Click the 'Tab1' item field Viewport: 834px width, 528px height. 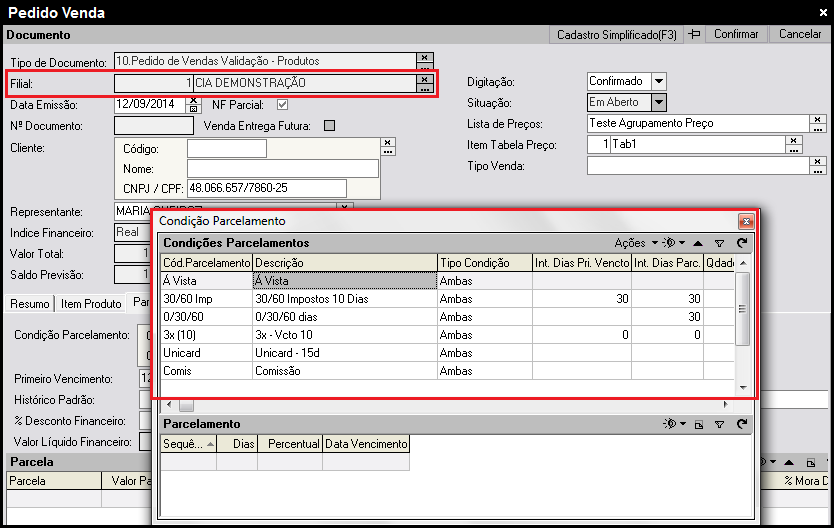697,144
